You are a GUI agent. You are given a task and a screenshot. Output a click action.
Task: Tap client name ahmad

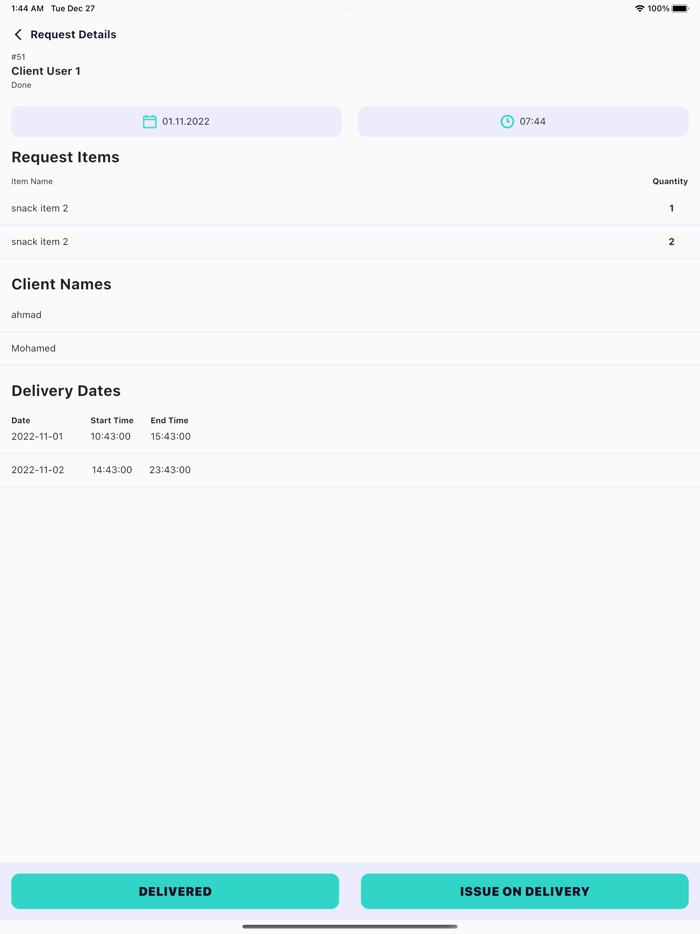[x=27, y=315]
